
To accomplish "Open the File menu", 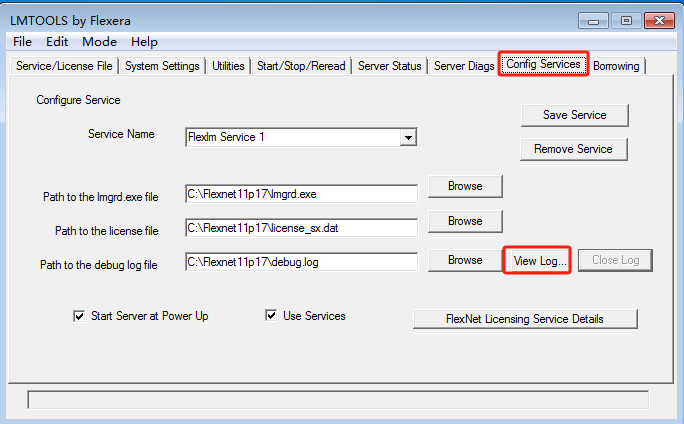I will click(x=22, y=42).
